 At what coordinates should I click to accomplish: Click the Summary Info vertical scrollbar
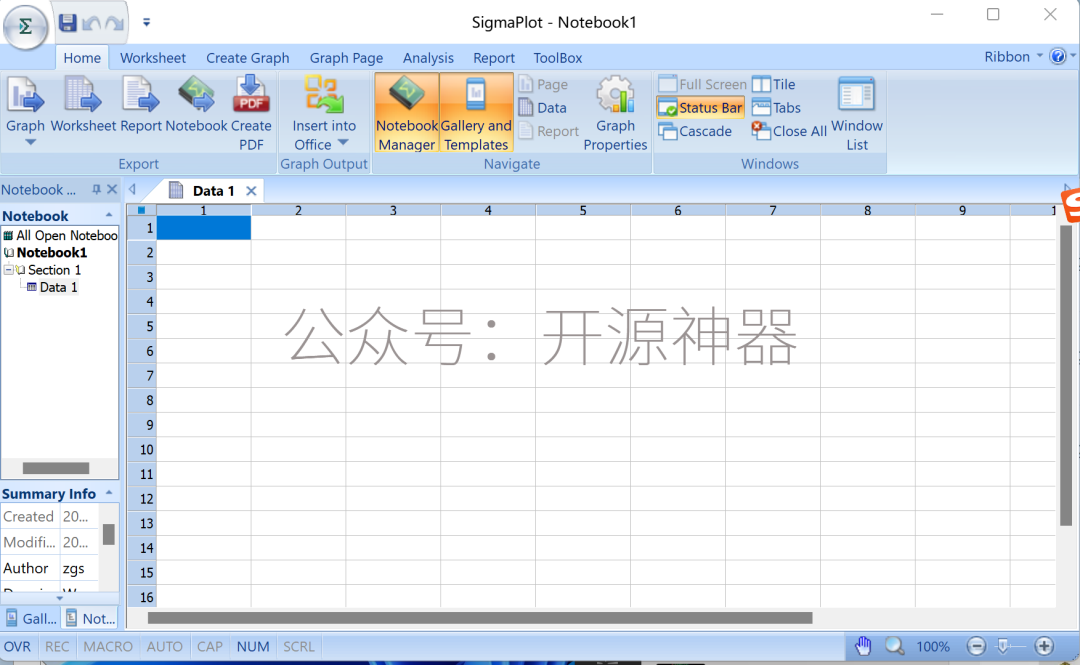[108, 535]
